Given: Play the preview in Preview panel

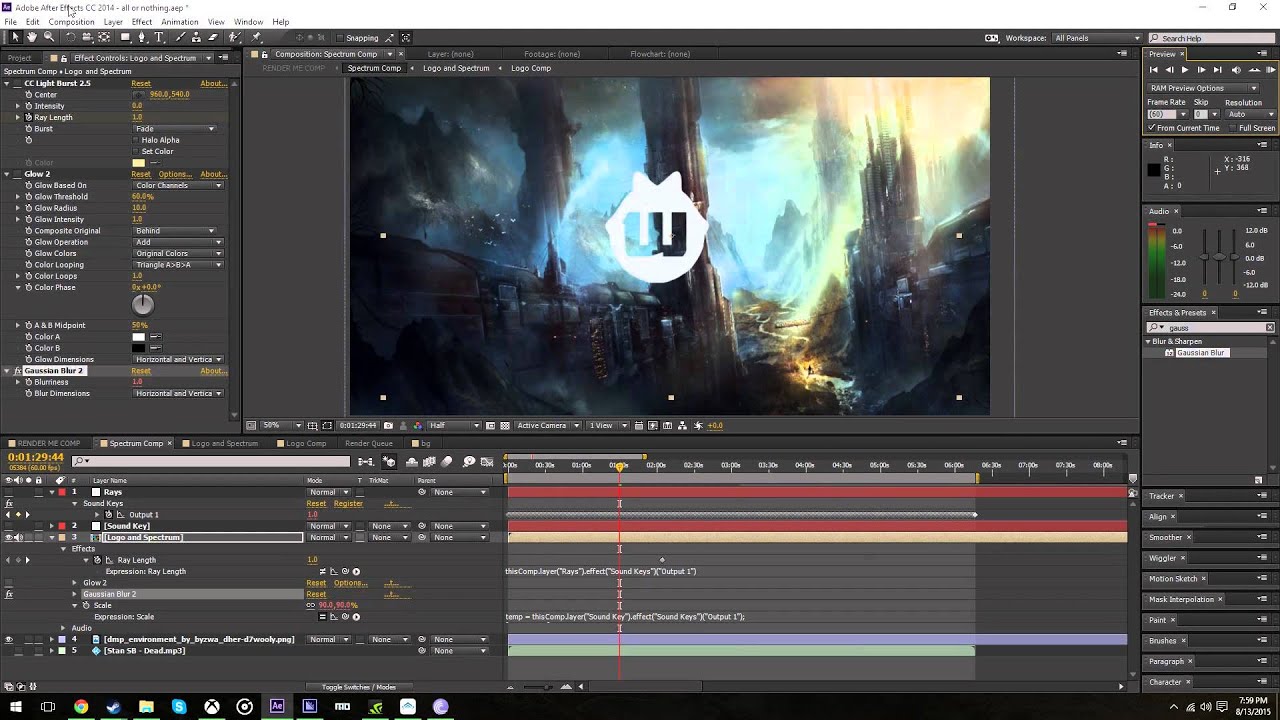Looking at the screenshot, I should [x=1185, y=70].
